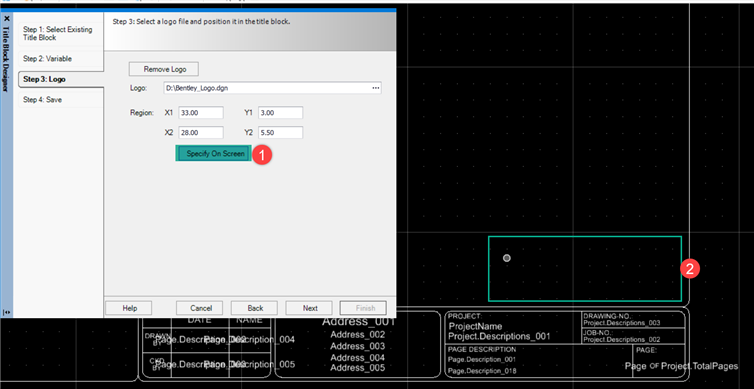Select Address_002 text
The image size is (754, 389).
click(358, 335)
